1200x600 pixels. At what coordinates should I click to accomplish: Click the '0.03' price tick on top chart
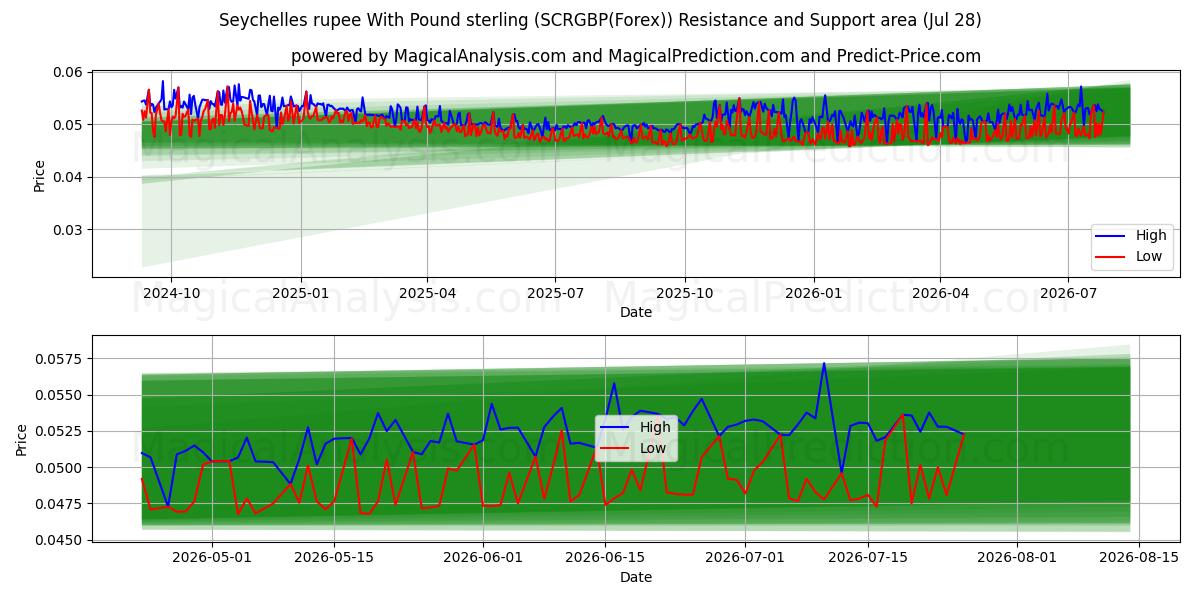68,230
